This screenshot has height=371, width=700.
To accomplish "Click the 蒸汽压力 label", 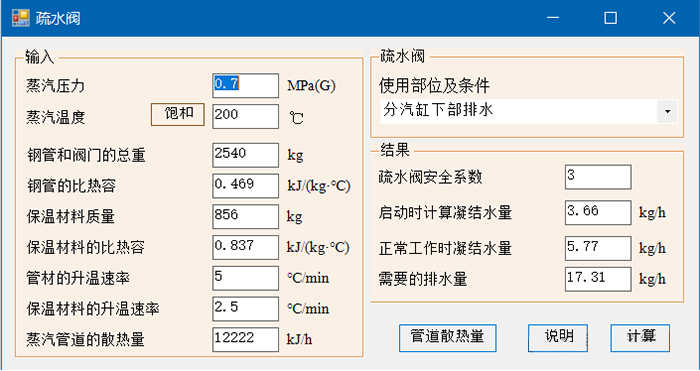I will point(55,86).
